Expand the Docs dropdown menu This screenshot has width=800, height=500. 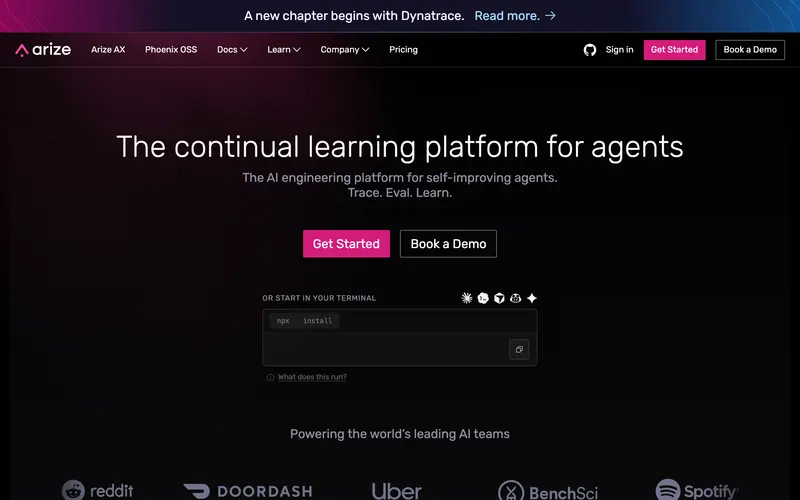[232, 49]
